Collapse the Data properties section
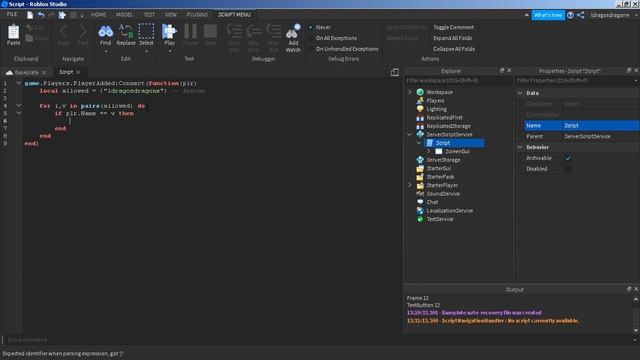 (x=520, y=93)
